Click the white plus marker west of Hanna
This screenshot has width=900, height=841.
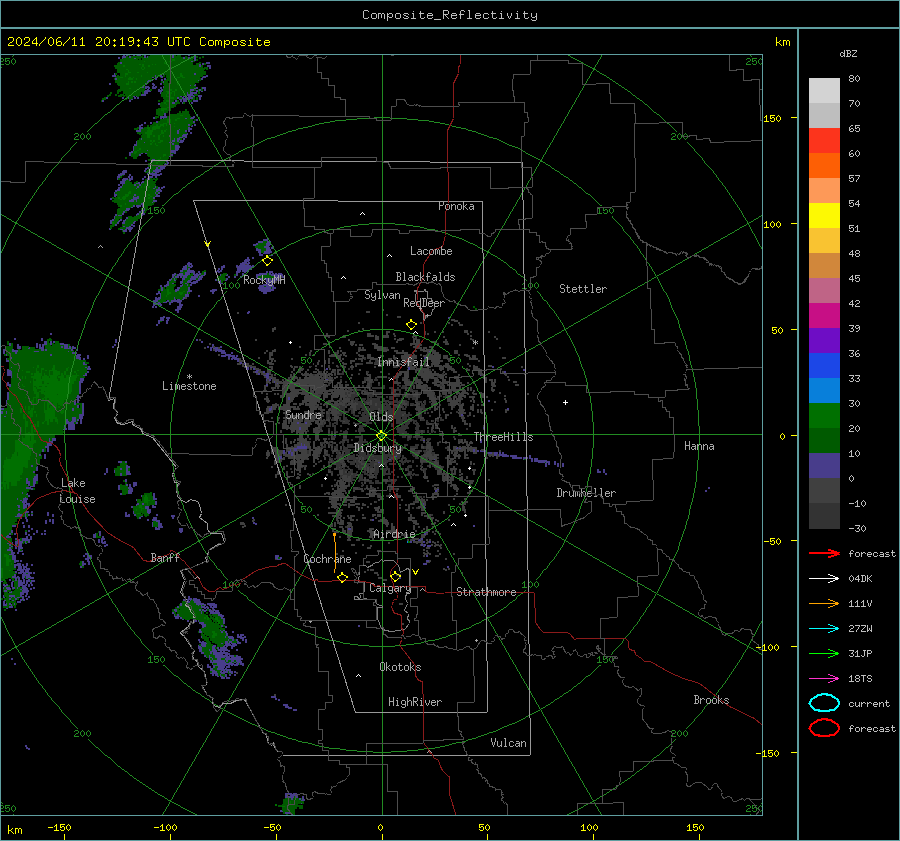(565, 402)
